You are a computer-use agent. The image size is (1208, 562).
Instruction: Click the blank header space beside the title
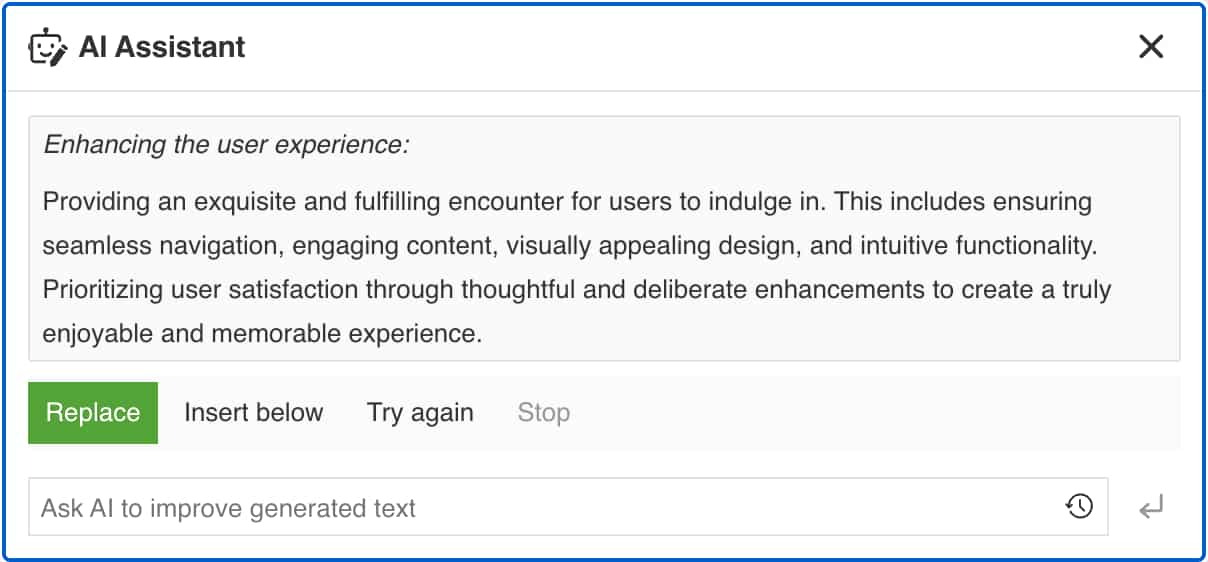pos(680,47)
